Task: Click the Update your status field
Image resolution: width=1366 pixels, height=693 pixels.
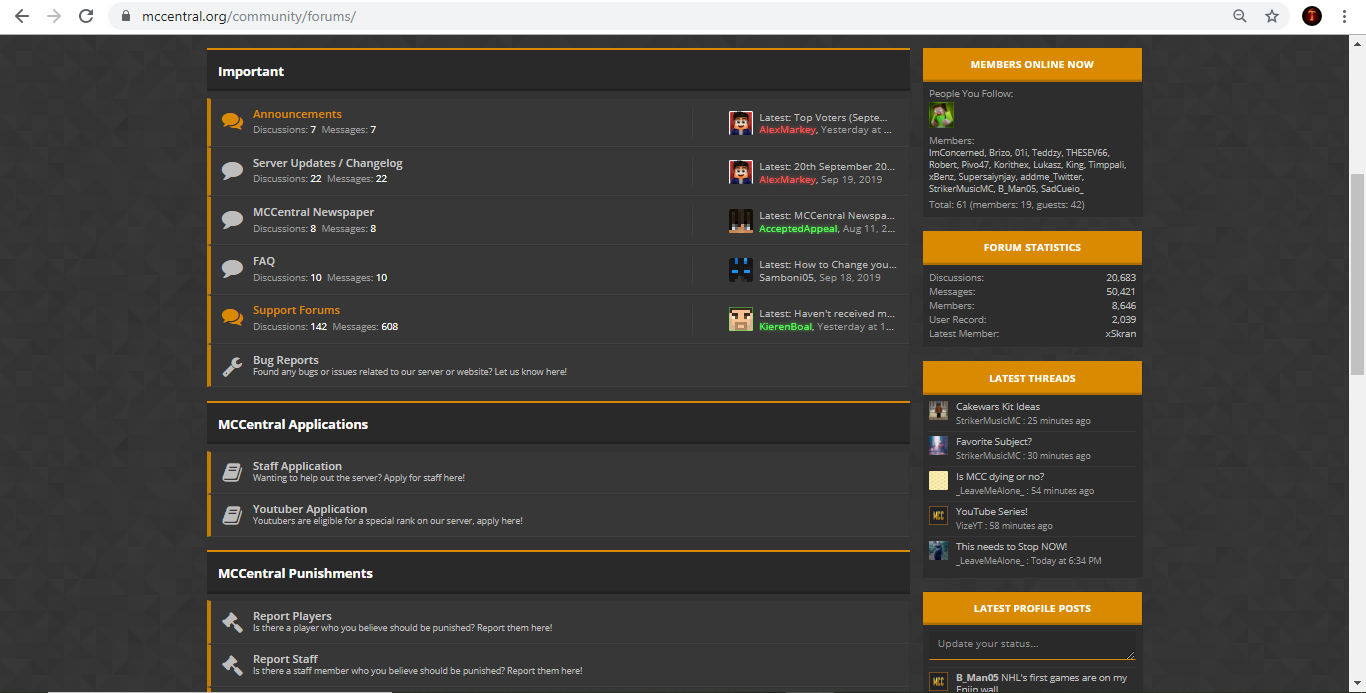Action: pos(1032,645)
